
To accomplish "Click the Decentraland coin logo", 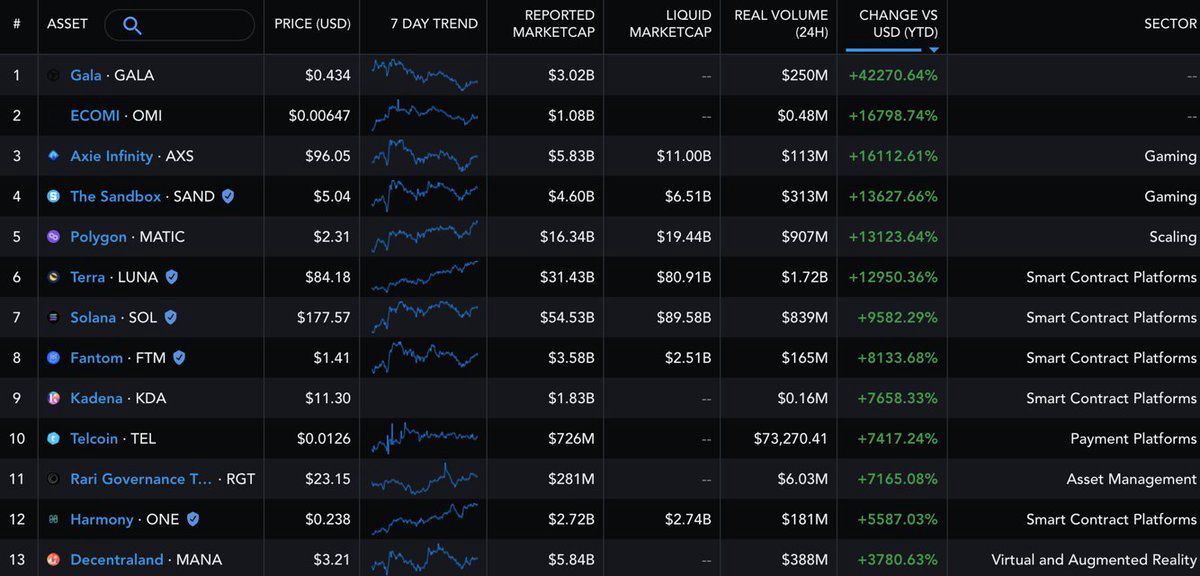I will point(54,559).
